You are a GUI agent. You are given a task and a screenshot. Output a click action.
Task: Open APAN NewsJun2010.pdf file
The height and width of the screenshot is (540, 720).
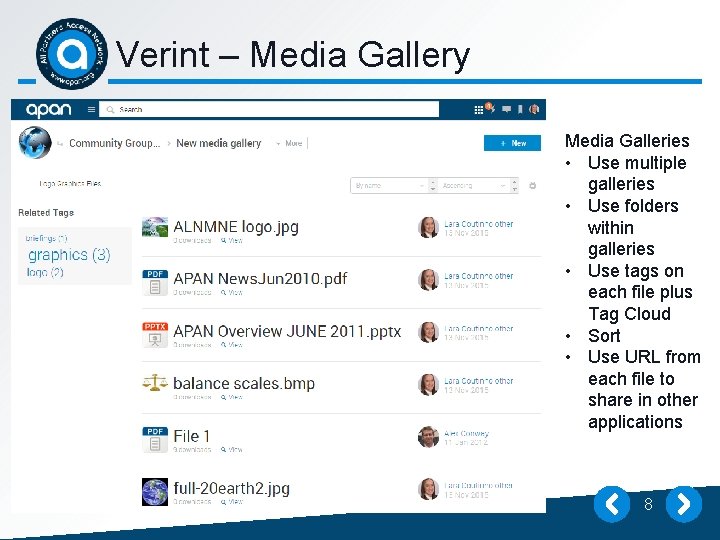pos(260,278)
